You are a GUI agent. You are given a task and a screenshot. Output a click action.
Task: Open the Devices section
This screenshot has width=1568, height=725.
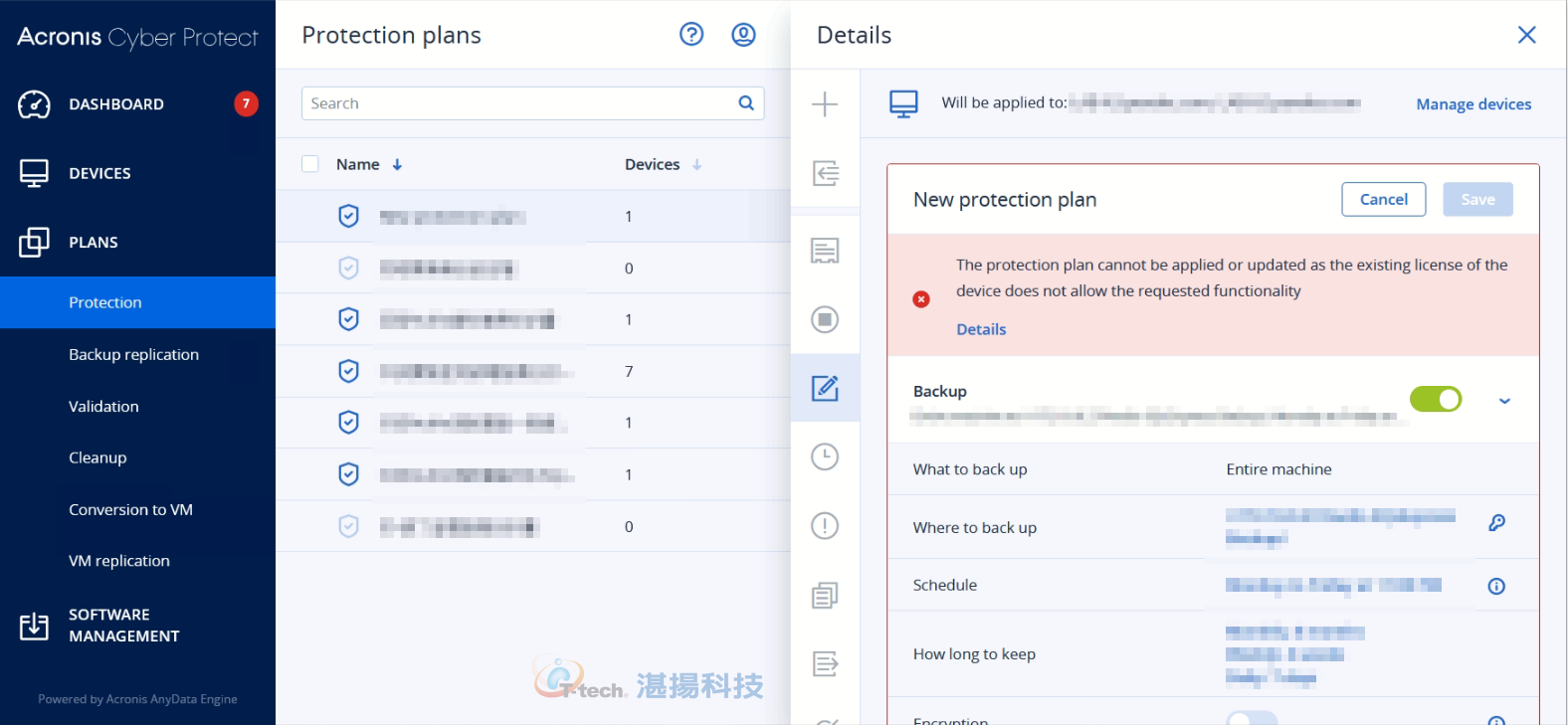pos(99,173)
